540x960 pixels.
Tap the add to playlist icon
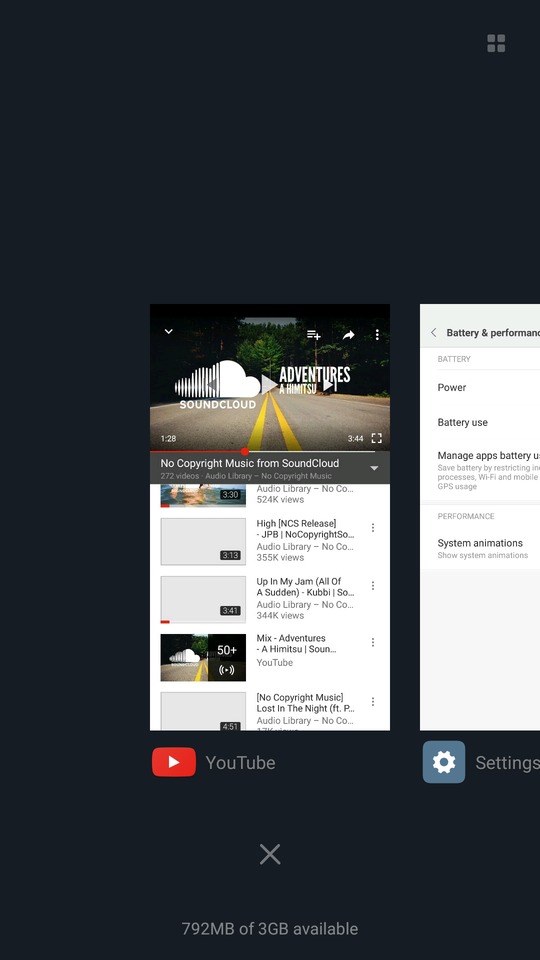pos(313,335)
